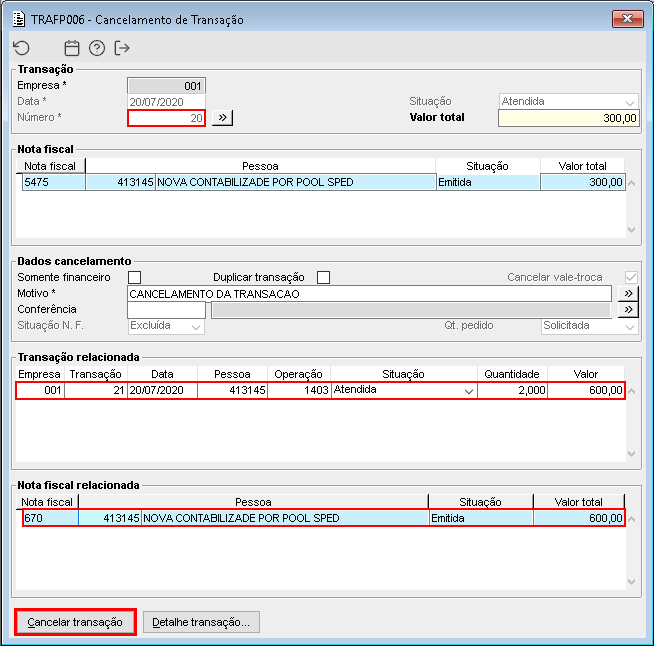Click the down arrow of Nota fiscal relacionada scrollbar

point(631,581)
